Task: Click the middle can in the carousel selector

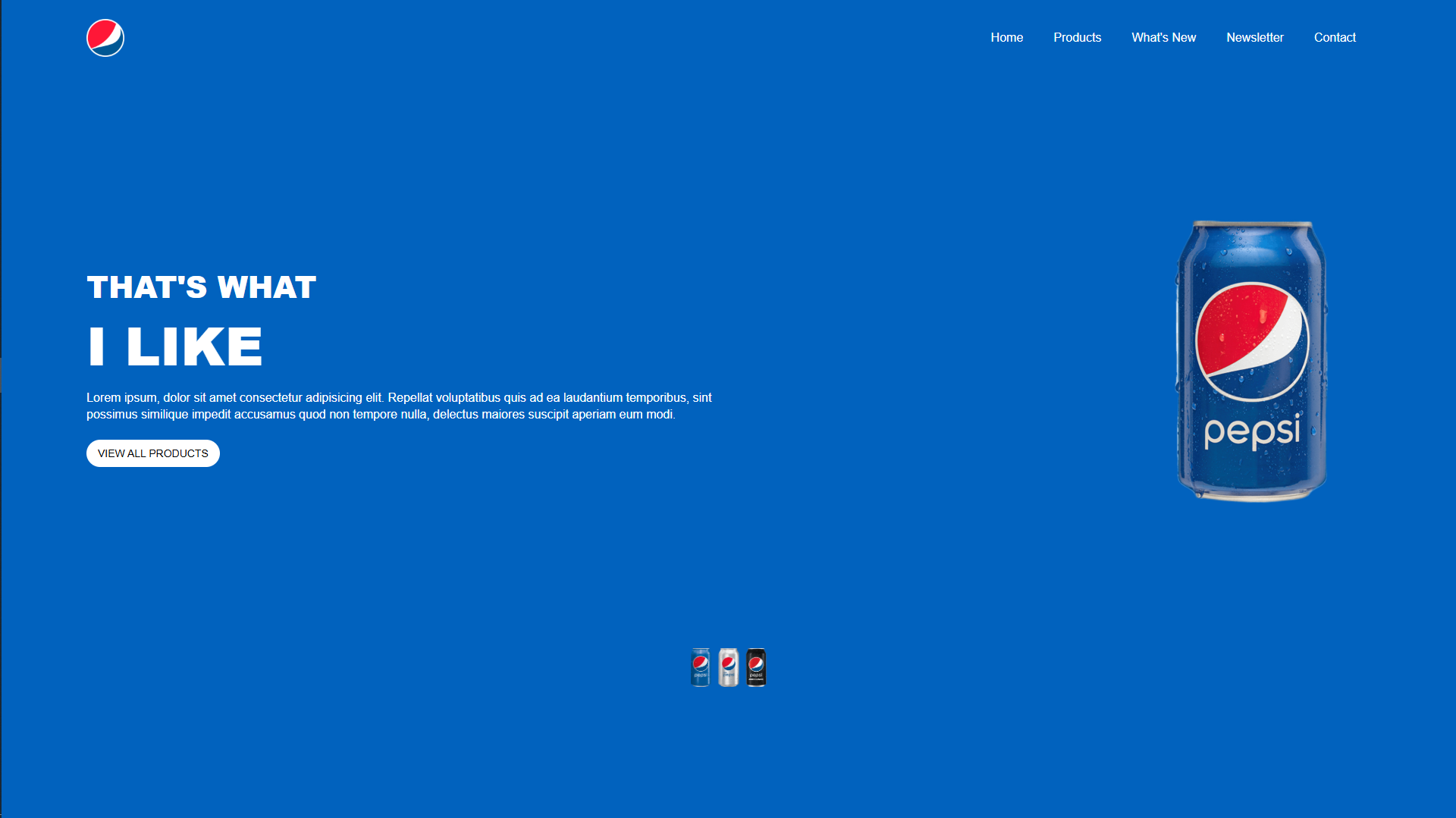Action: coord(727,667)
